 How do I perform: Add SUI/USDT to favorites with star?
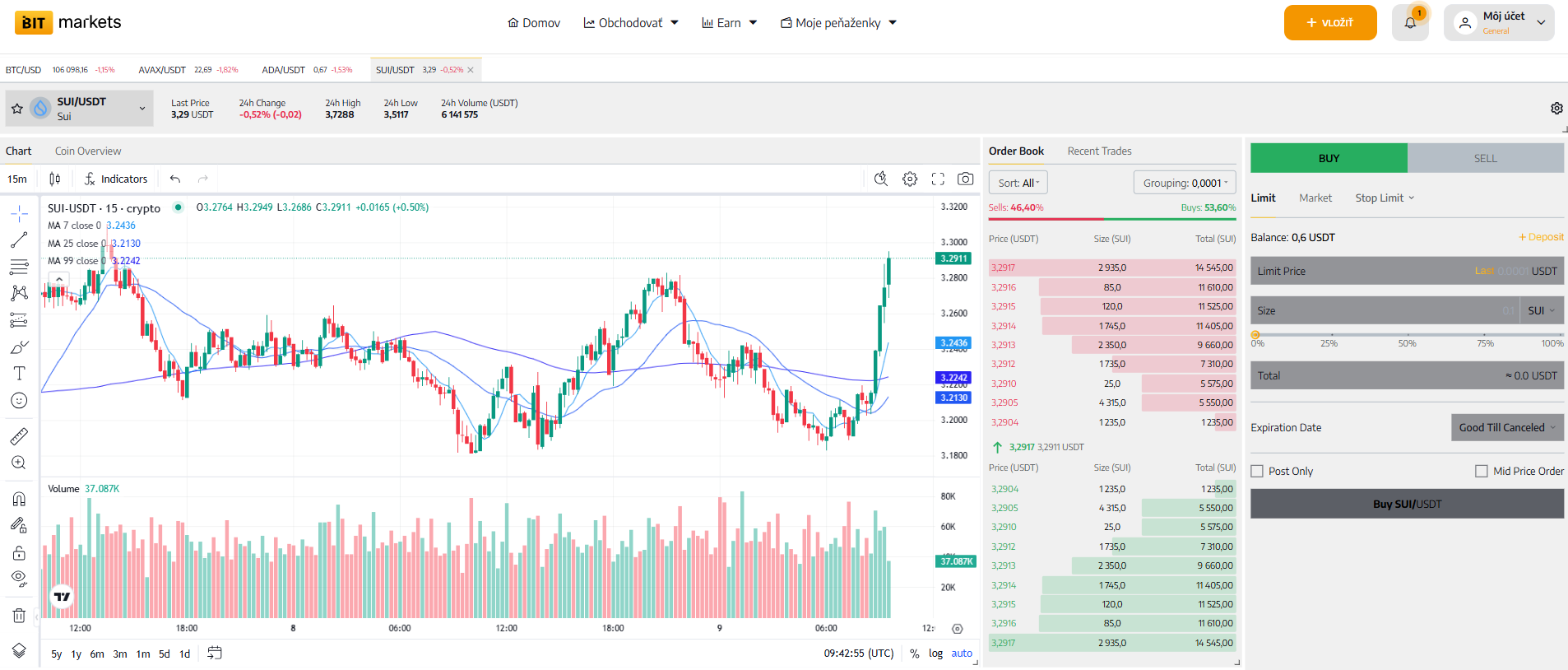(17, 109)
